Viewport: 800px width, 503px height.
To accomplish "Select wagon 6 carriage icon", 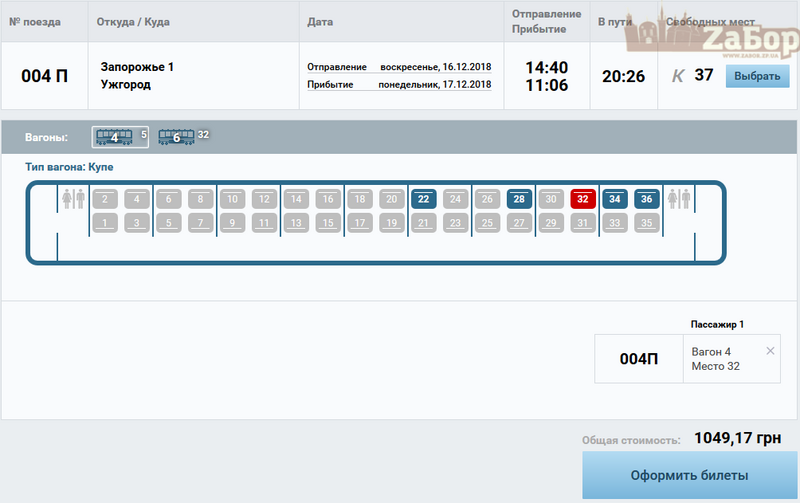I will 177,137.
